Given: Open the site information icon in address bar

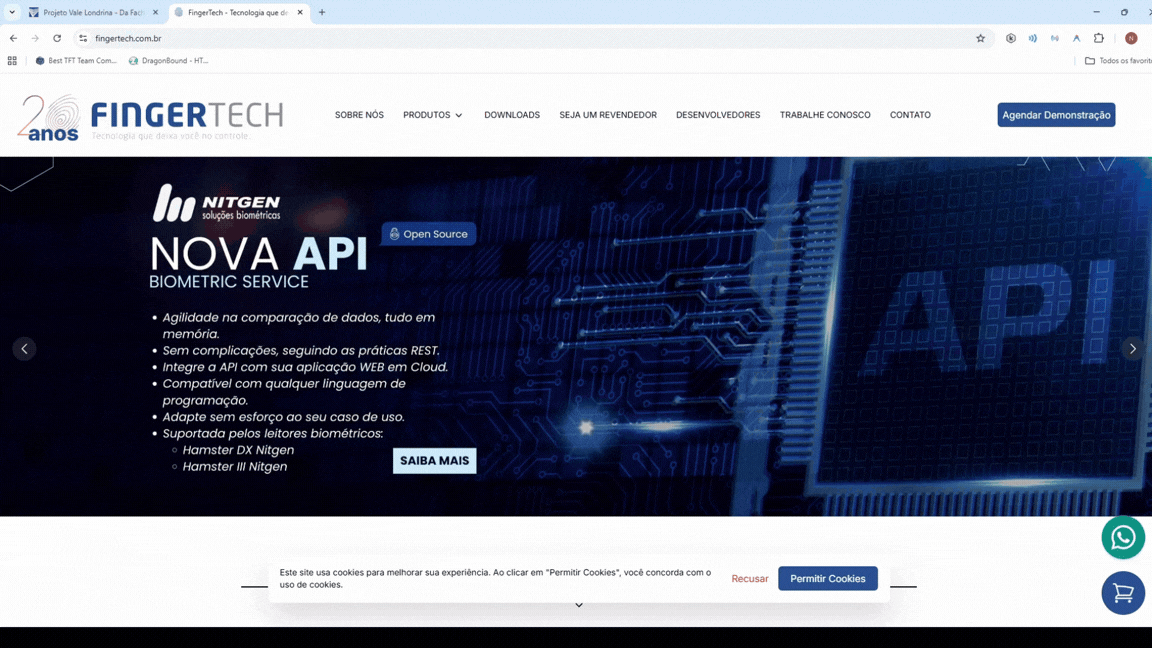Looking at the screenshot, I should pyautogui.click(x=82, y=38).
